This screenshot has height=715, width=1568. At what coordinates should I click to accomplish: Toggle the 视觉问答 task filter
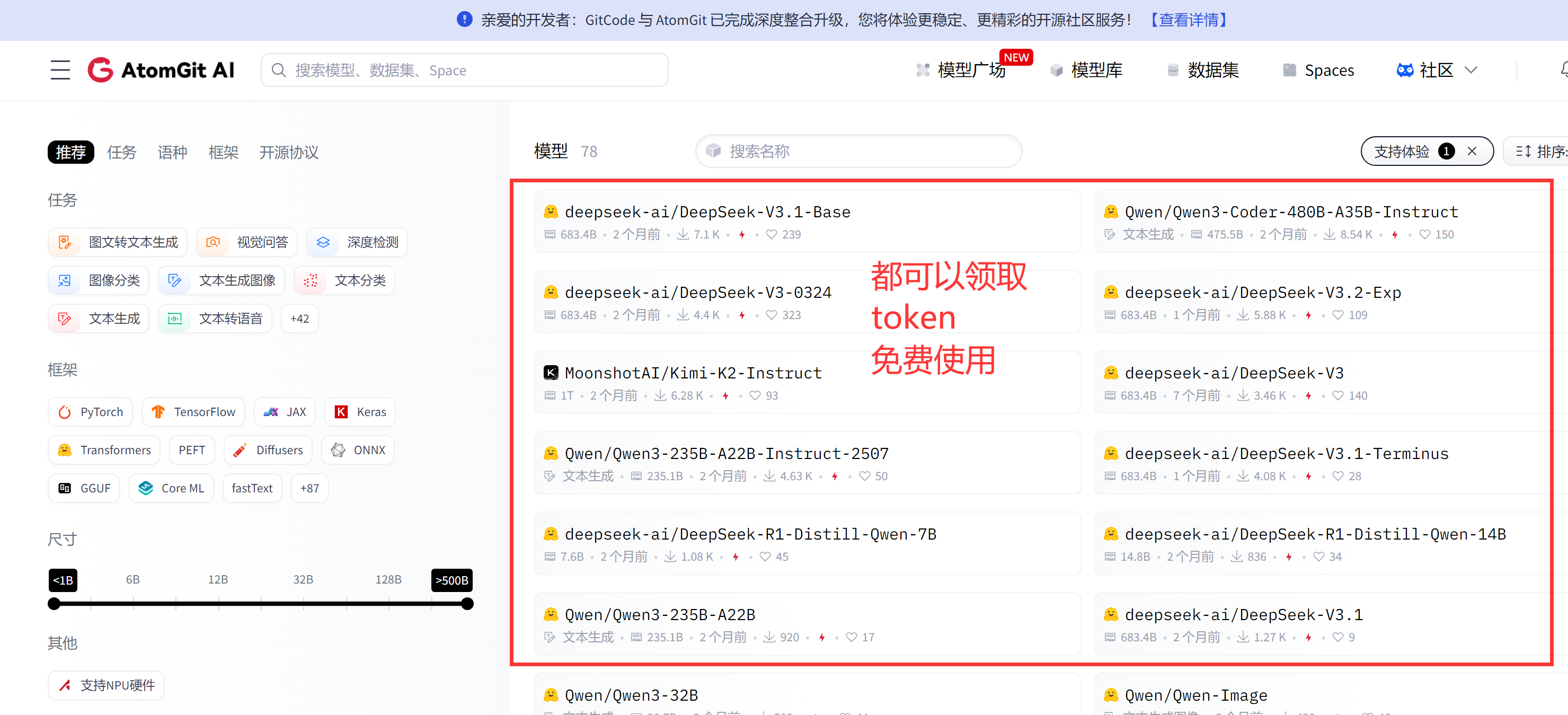coord(247,242)
